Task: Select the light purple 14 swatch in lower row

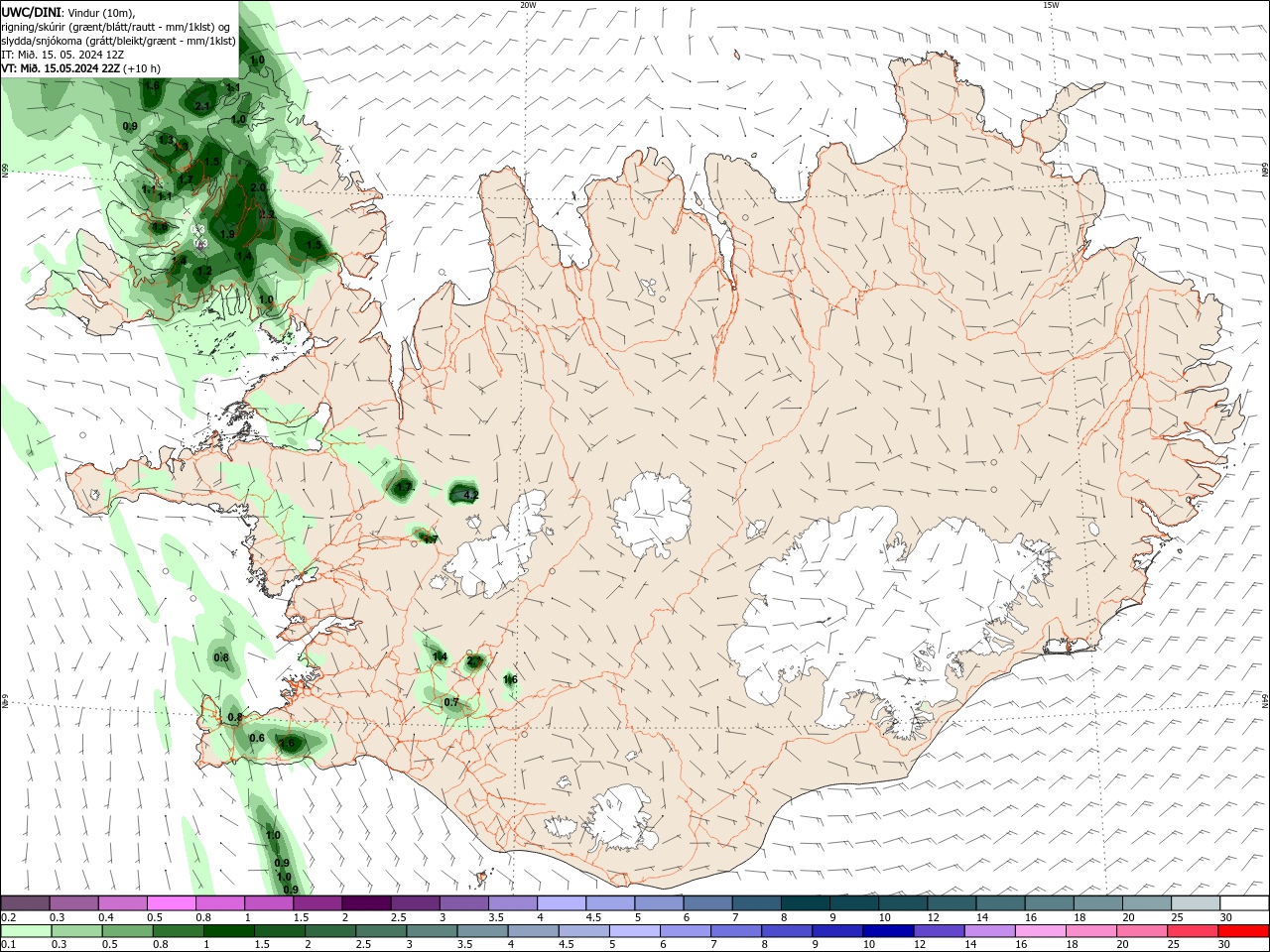Action: click(x=989, y=931)
